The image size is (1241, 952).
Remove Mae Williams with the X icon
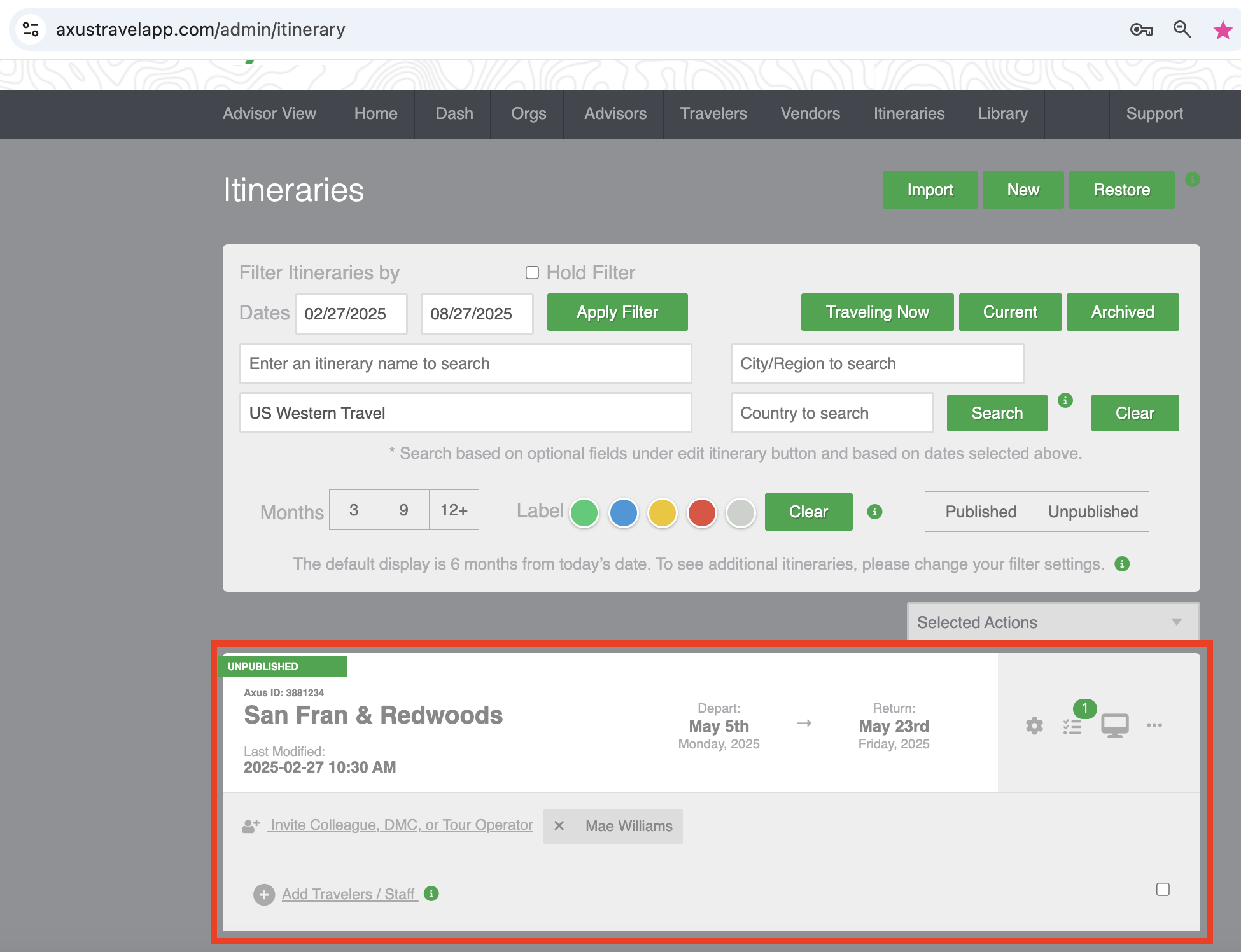[x=559, y=826]
